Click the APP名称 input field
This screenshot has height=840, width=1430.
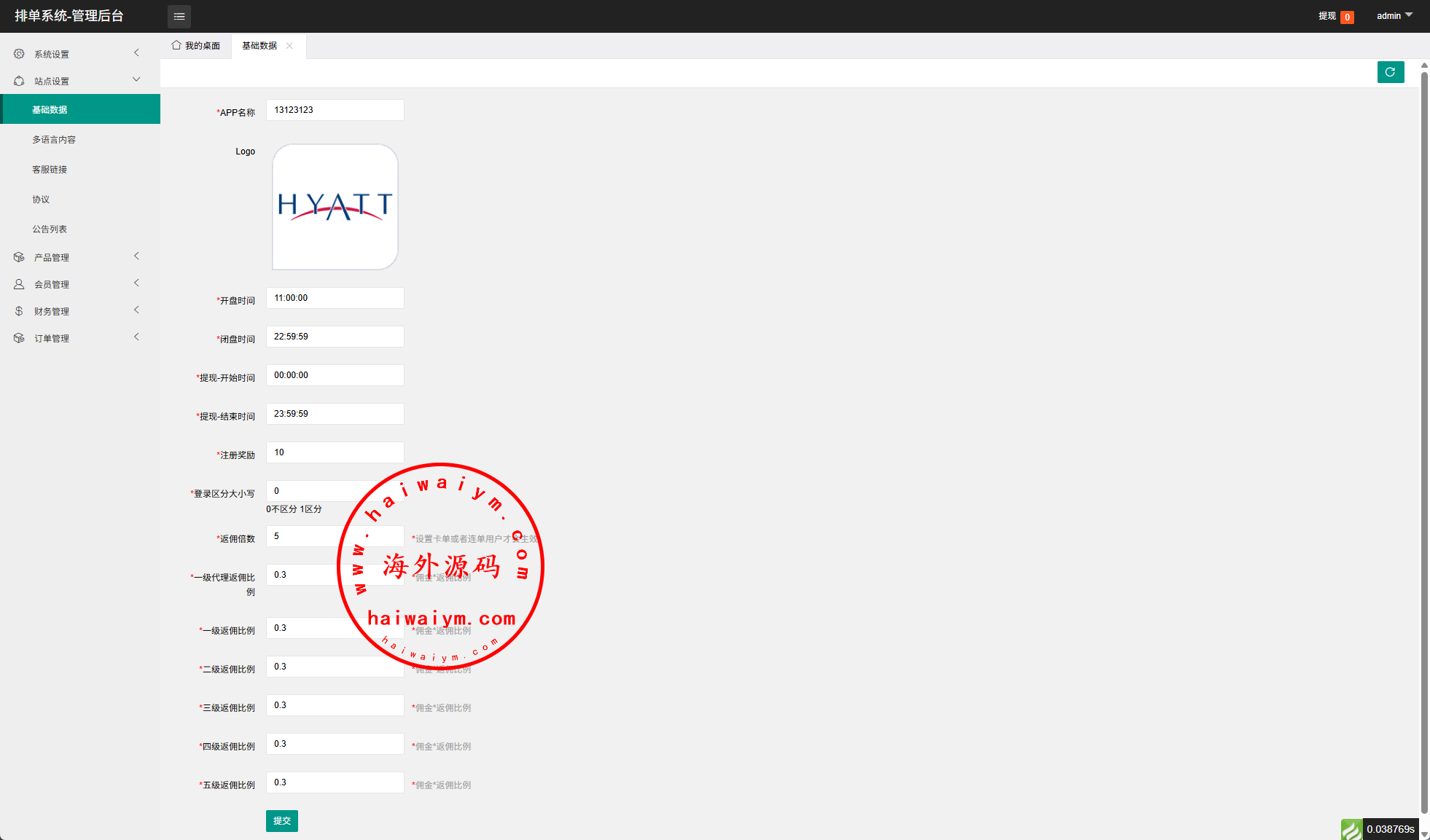pyautogui.click(x=335, y=110)
